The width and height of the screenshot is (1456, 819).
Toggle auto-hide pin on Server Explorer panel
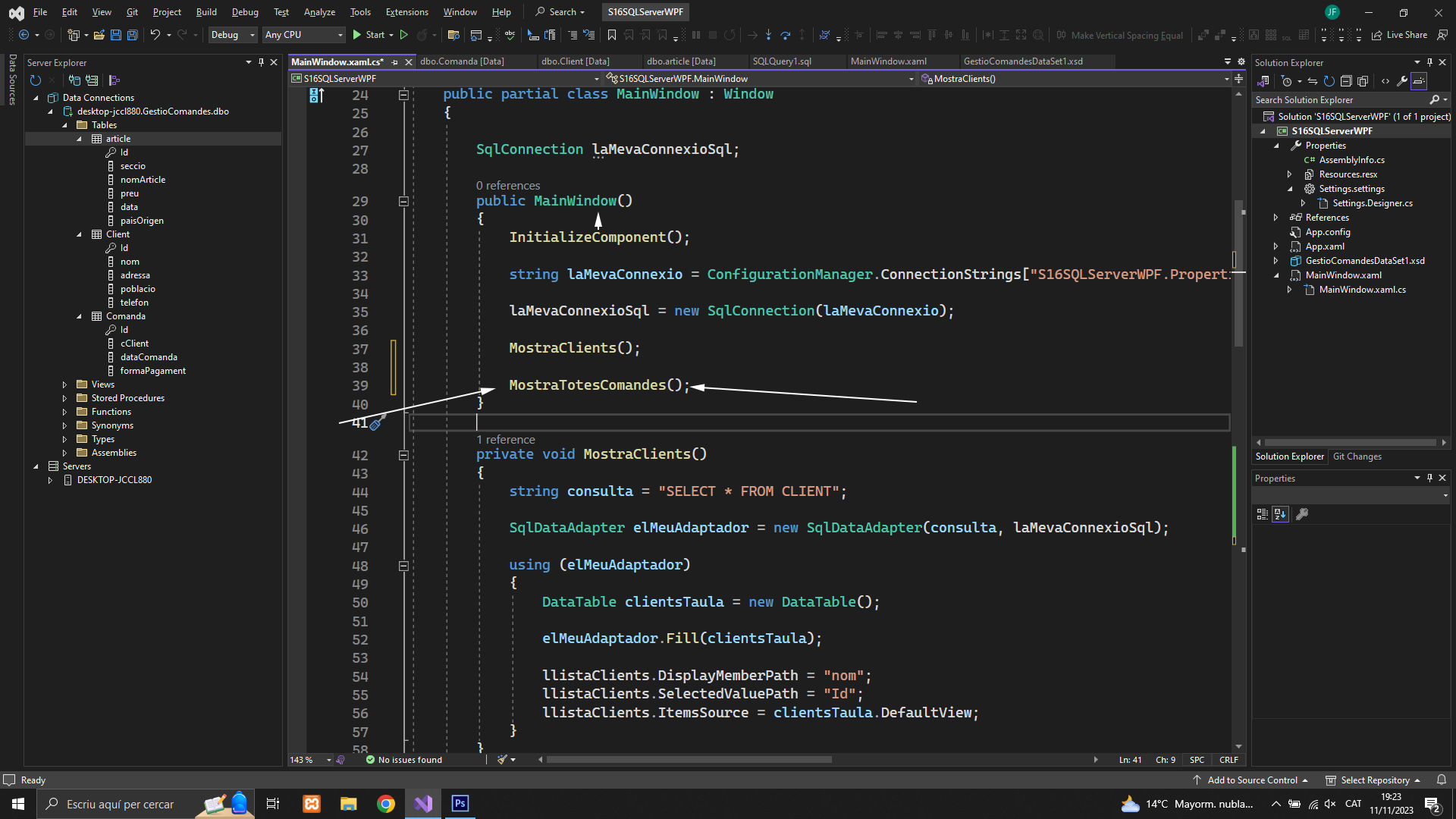click(x=261, y=62)
